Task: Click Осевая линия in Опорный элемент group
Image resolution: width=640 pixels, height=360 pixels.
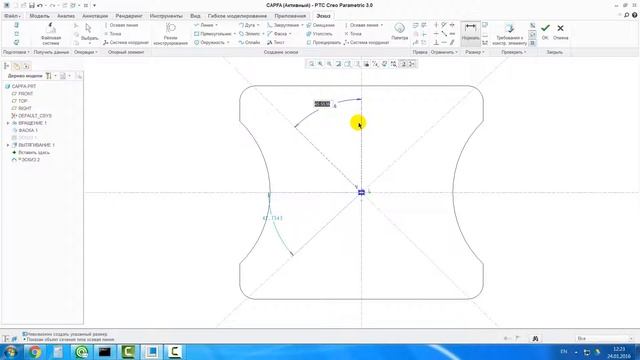Action: tap(121, 25)
